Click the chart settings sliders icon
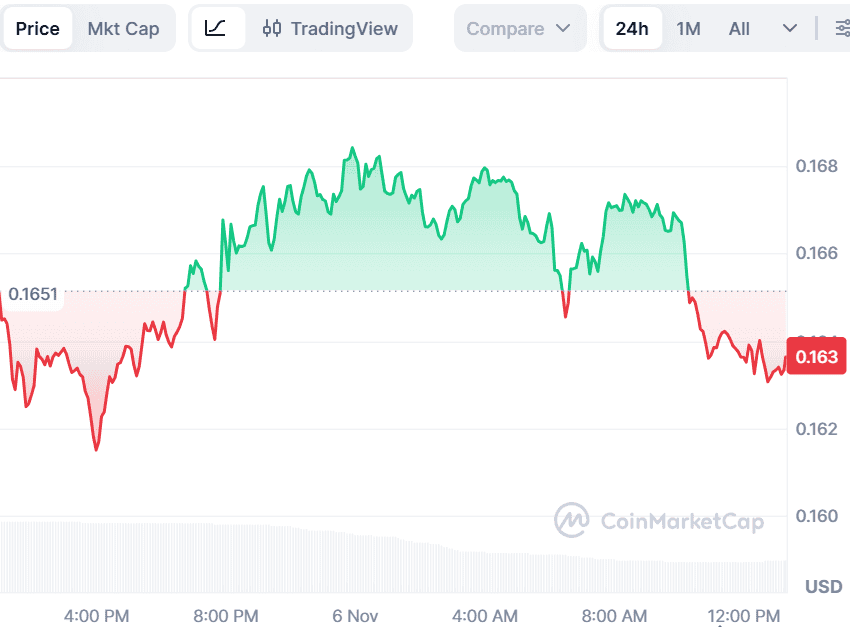This screenshot has height=627, width=850. coord(843,28)
